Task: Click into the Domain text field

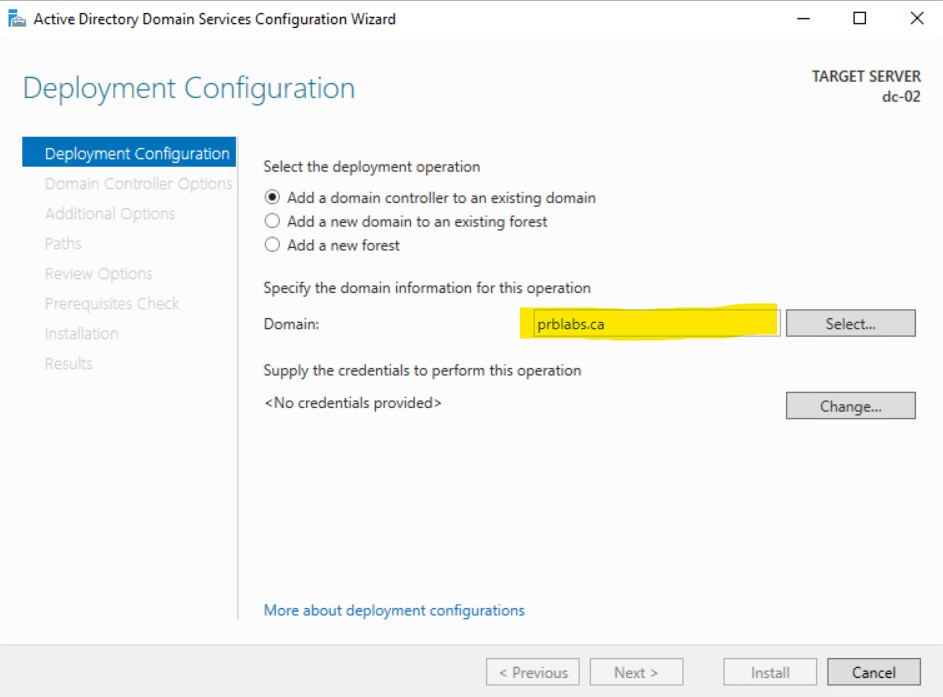Action: pyautogui.click(x=655, y=324)
